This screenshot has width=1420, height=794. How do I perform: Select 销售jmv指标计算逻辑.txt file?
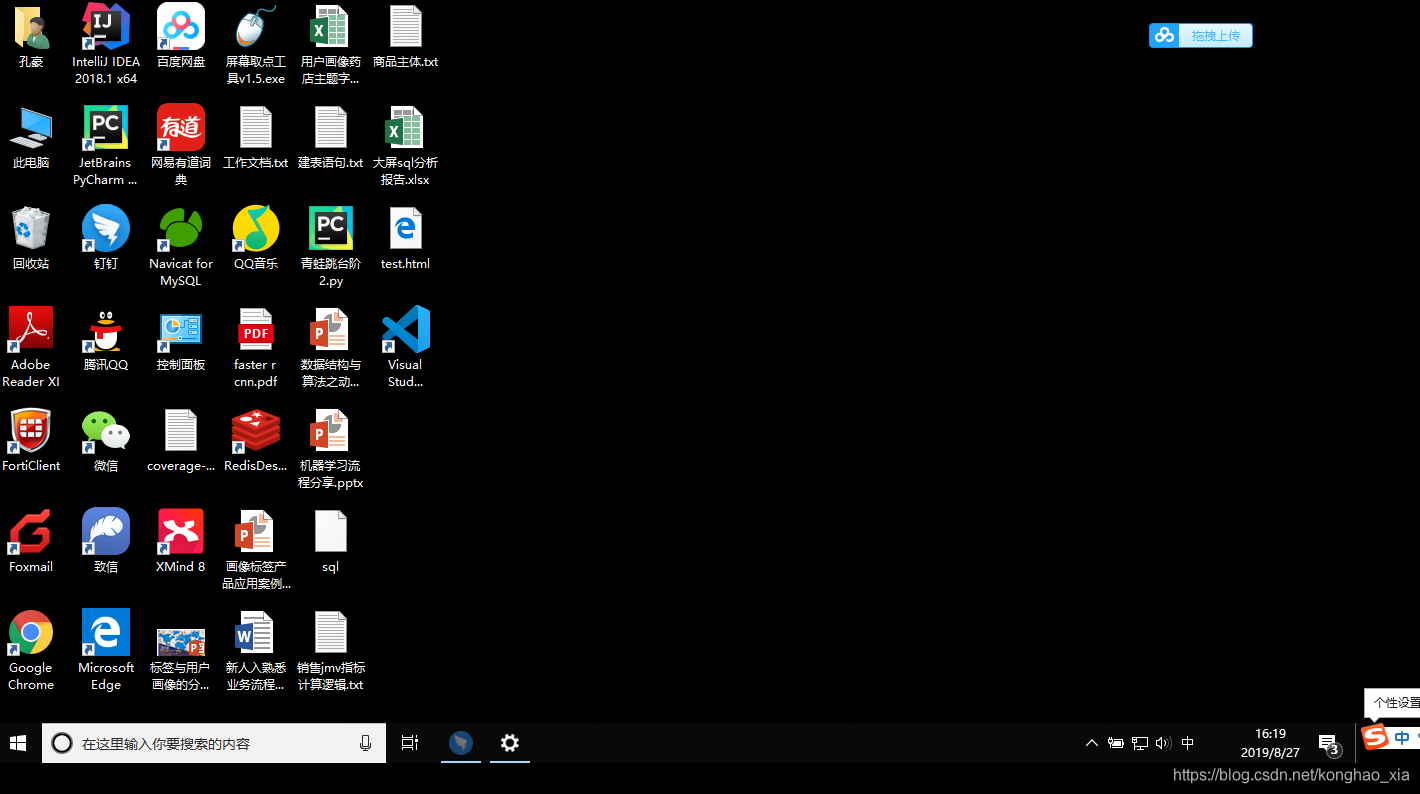pyautogui.click(x=330, y=650)
